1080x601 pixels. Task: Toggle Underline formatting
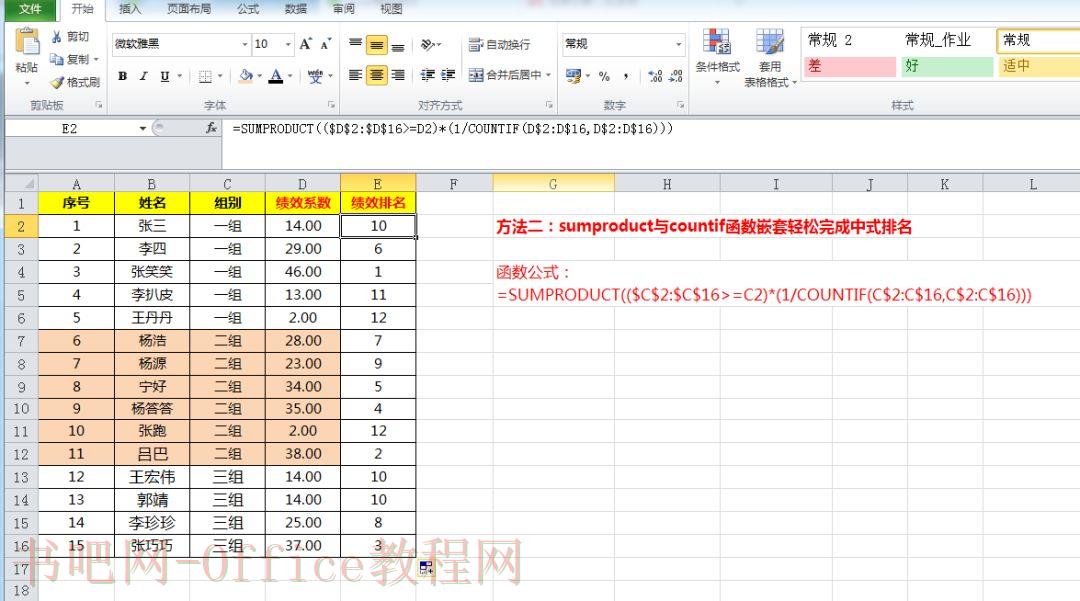pyautogui.click(x=165, y=76)
